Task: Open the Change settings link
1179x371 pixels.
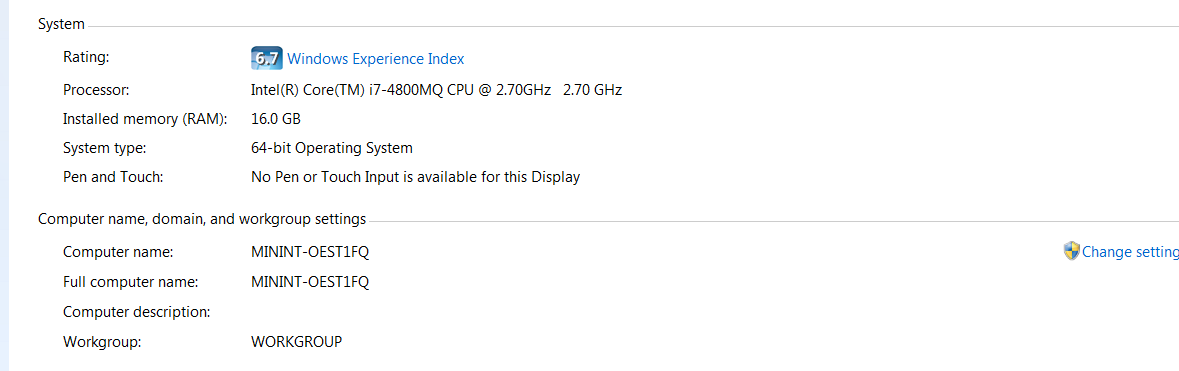Action: (x=1130, y=252)
